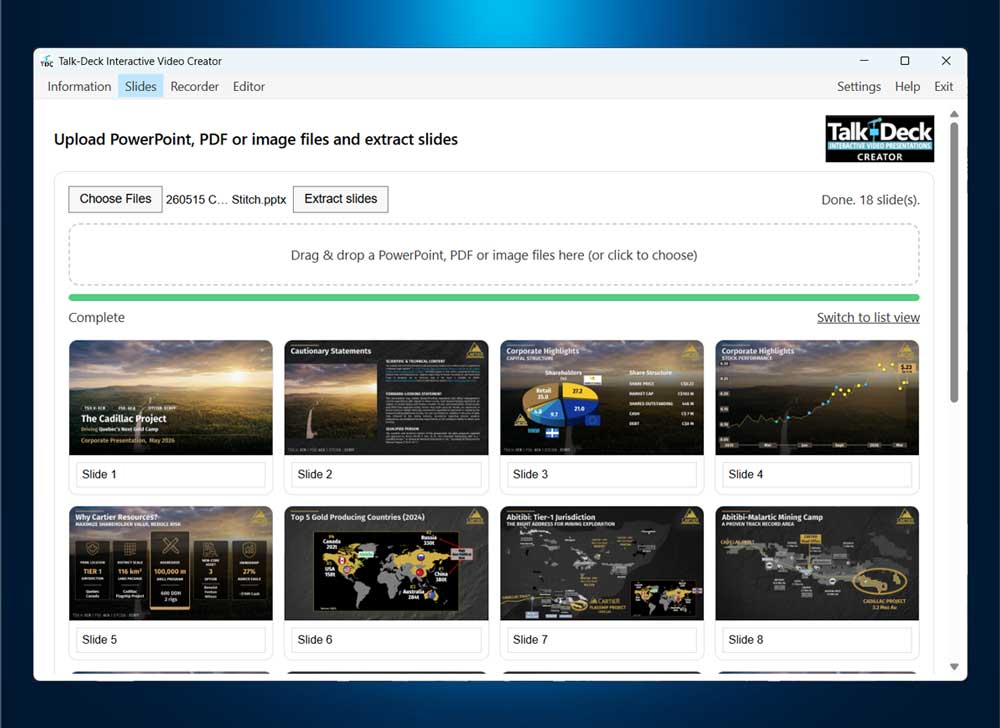
Task: Select the Slides tab
Action: tap(140, 87)
